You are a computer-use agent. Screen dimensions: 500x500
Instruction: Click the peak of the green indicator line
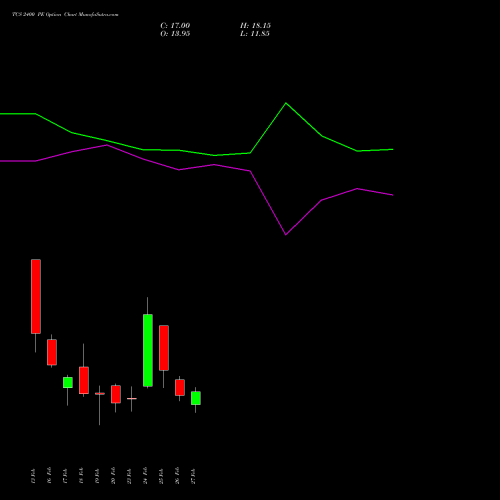point(286,103)
